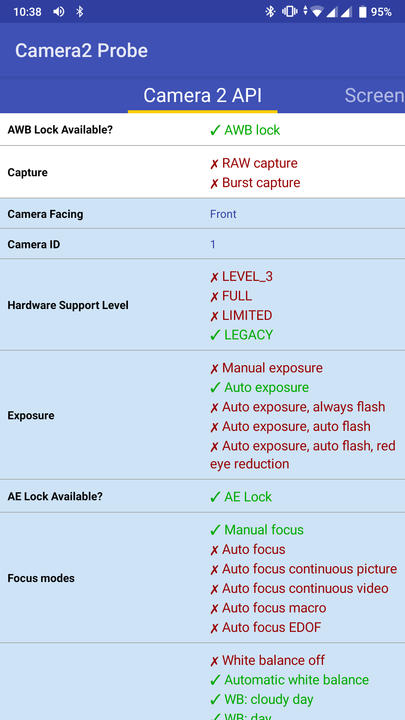This screenshot has height=720, width=405.
Task: Open the Screen tab
Action: [375, 96]
